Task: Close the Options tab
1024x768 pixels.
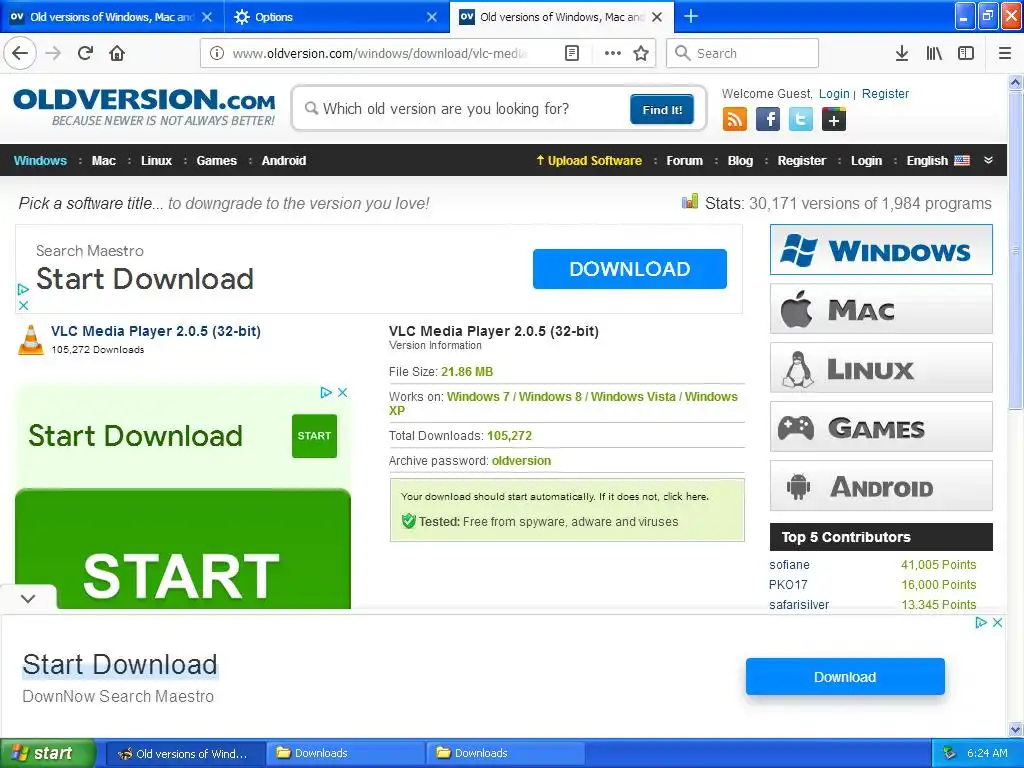Action: pyautogui.click(x=432, y=17)
